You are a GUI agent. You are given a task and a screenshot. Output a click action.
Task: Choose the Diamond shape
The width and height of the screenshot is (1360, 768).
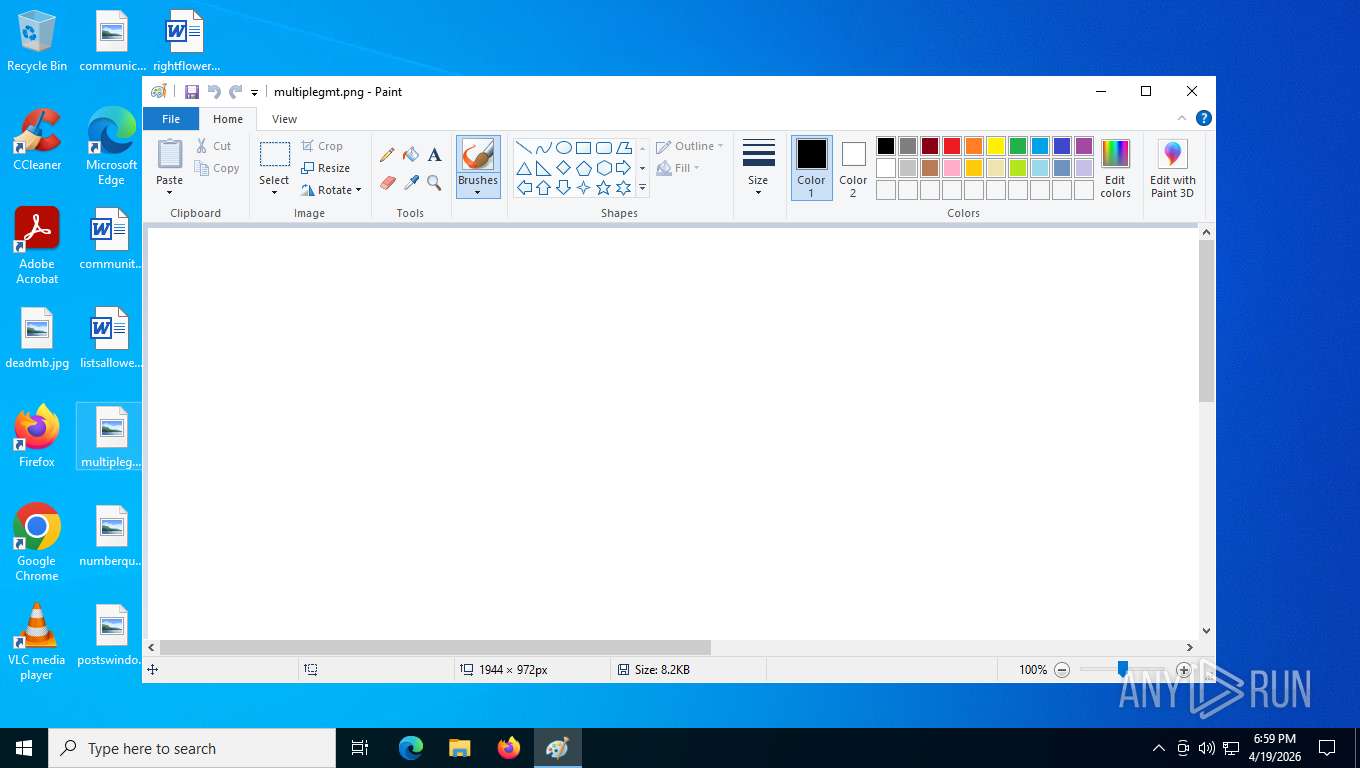pyautogui.click(x=563, y=168)
